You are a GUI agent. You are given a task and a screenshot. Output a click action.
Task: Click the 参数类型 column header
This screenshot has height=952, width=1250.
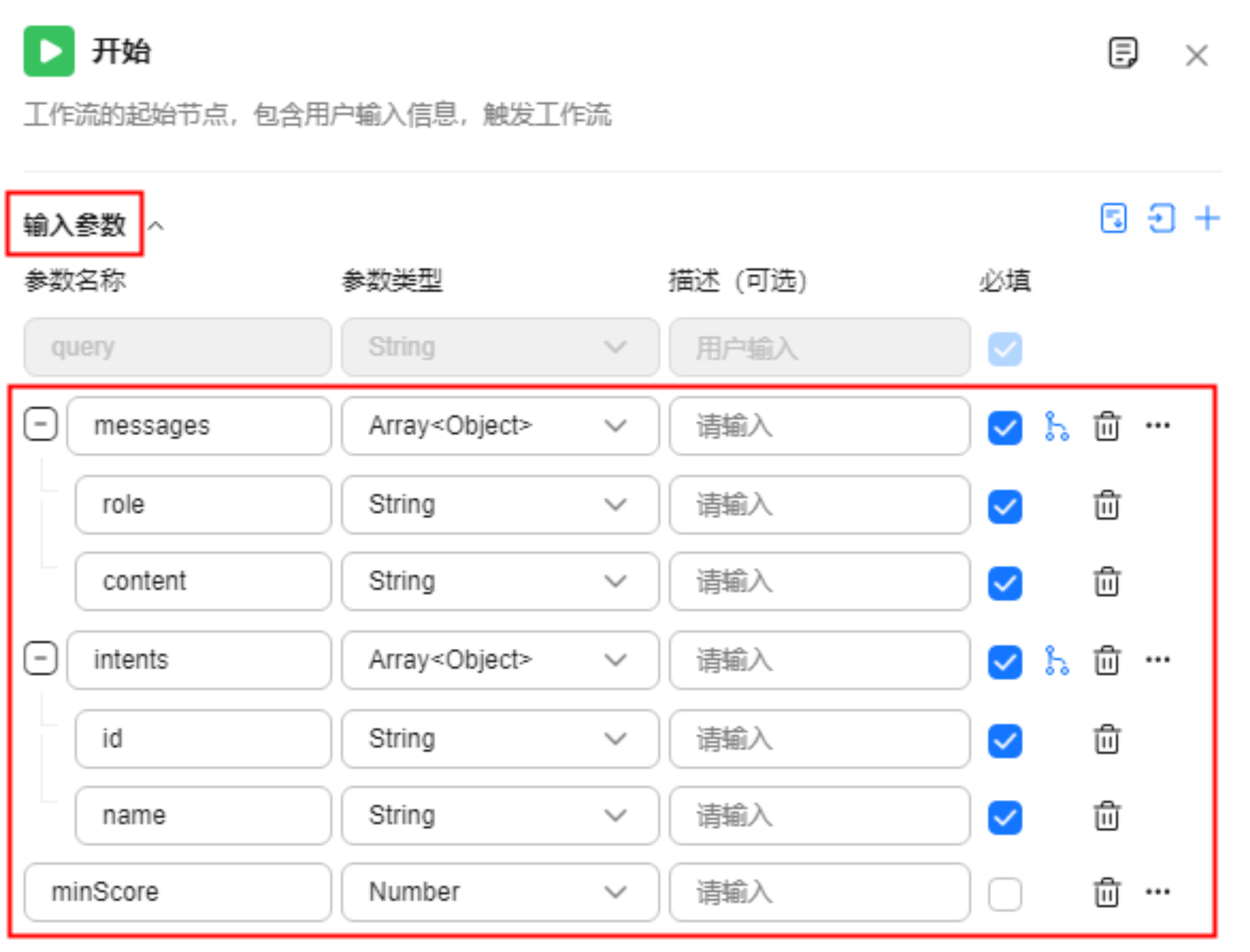tap(392, 280)
